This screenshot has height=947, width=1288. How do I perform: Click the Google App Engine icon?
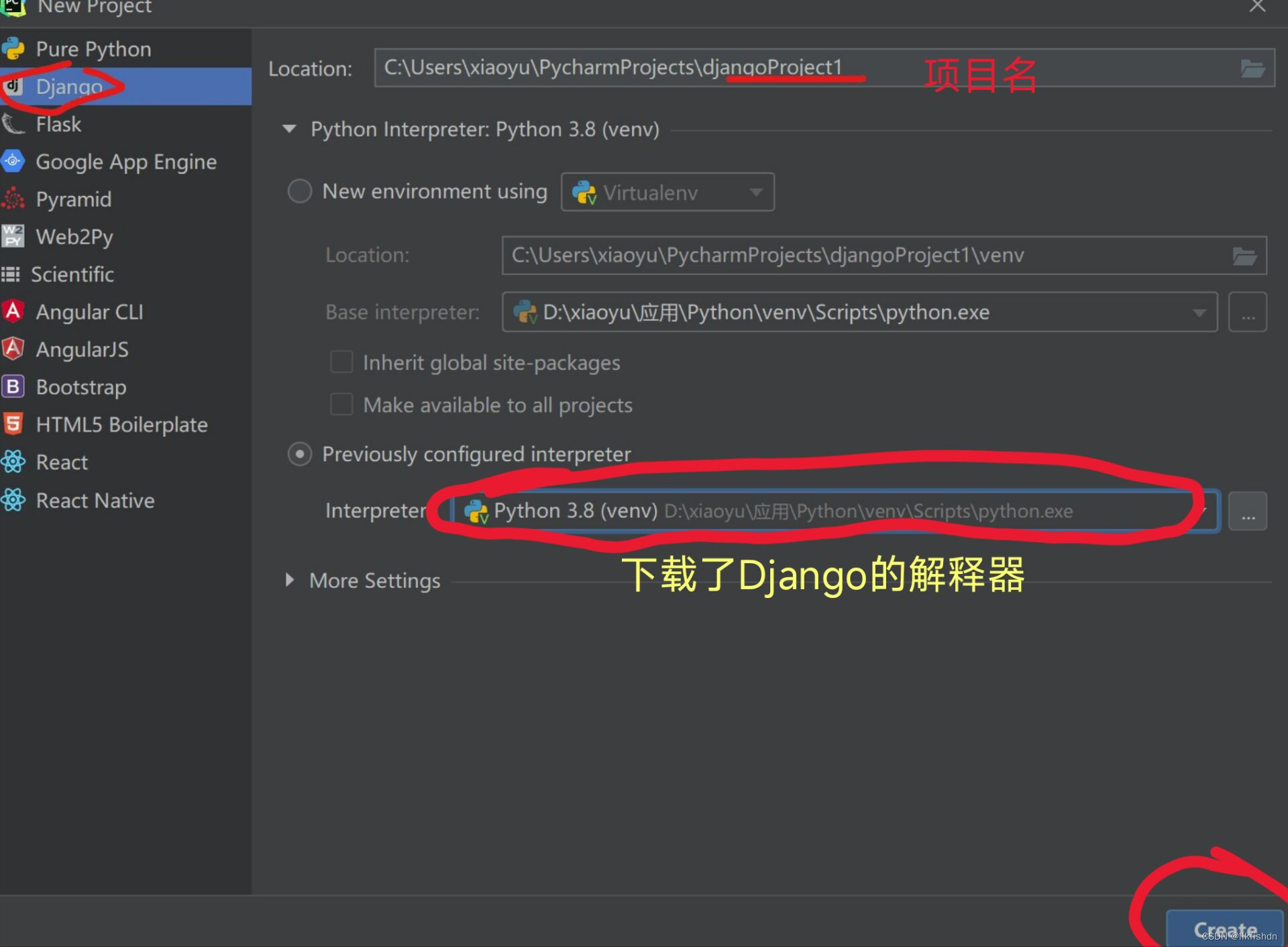[x=13, y=161]
